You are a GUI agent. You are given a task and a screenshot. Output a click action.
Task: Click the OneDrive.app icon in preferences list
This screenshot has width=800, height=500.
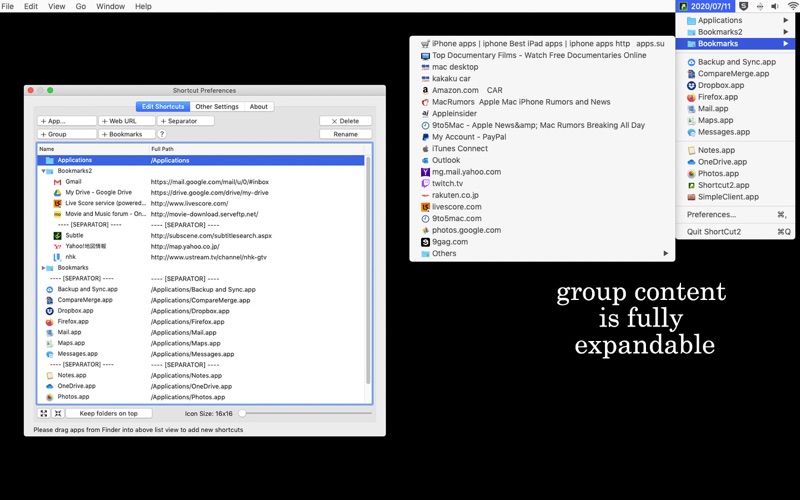tap(49, 386)
